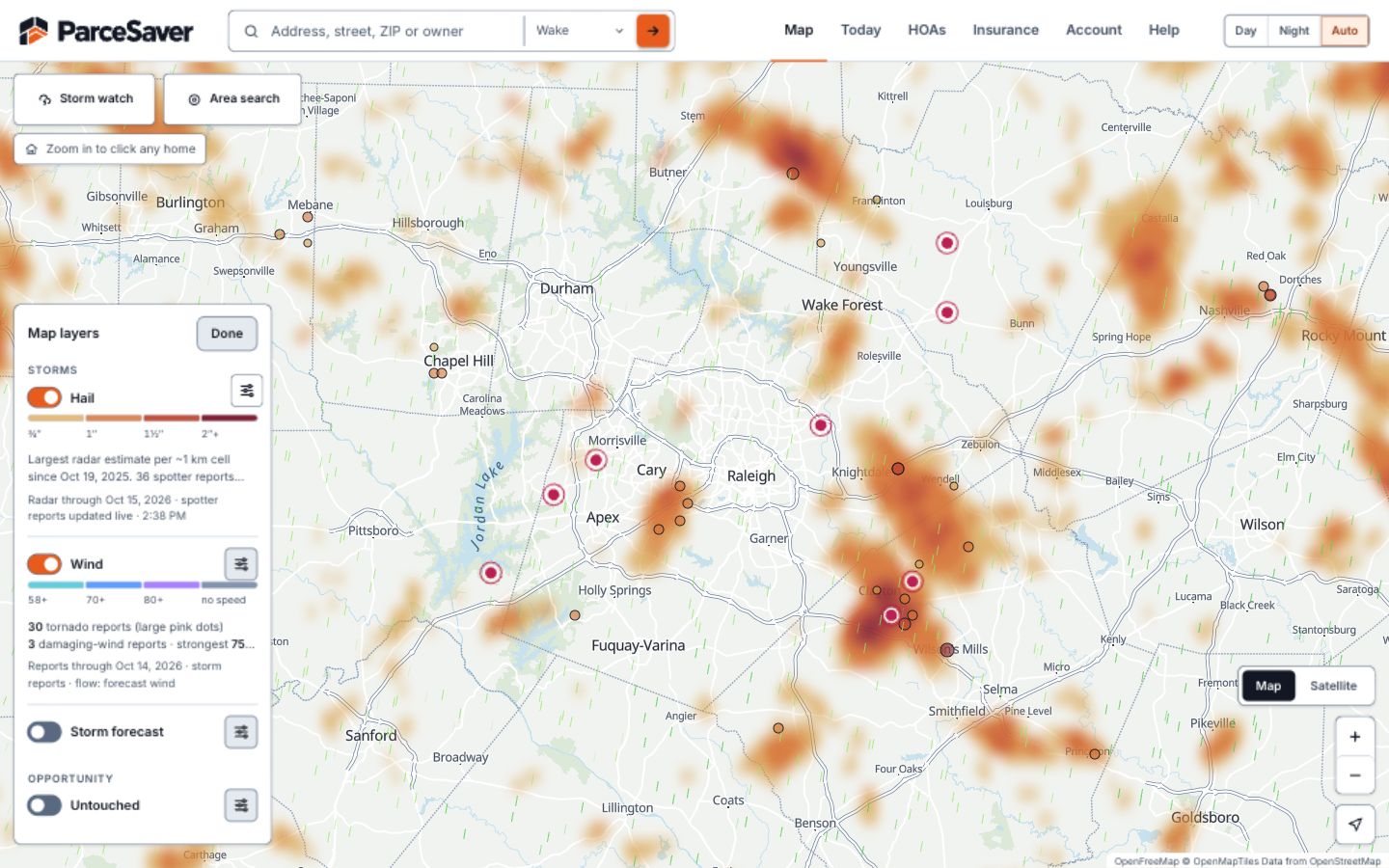Viewport: 1389px width, 868px height.
Task: Select the Map basemap option
Action: click(1268, 686)
